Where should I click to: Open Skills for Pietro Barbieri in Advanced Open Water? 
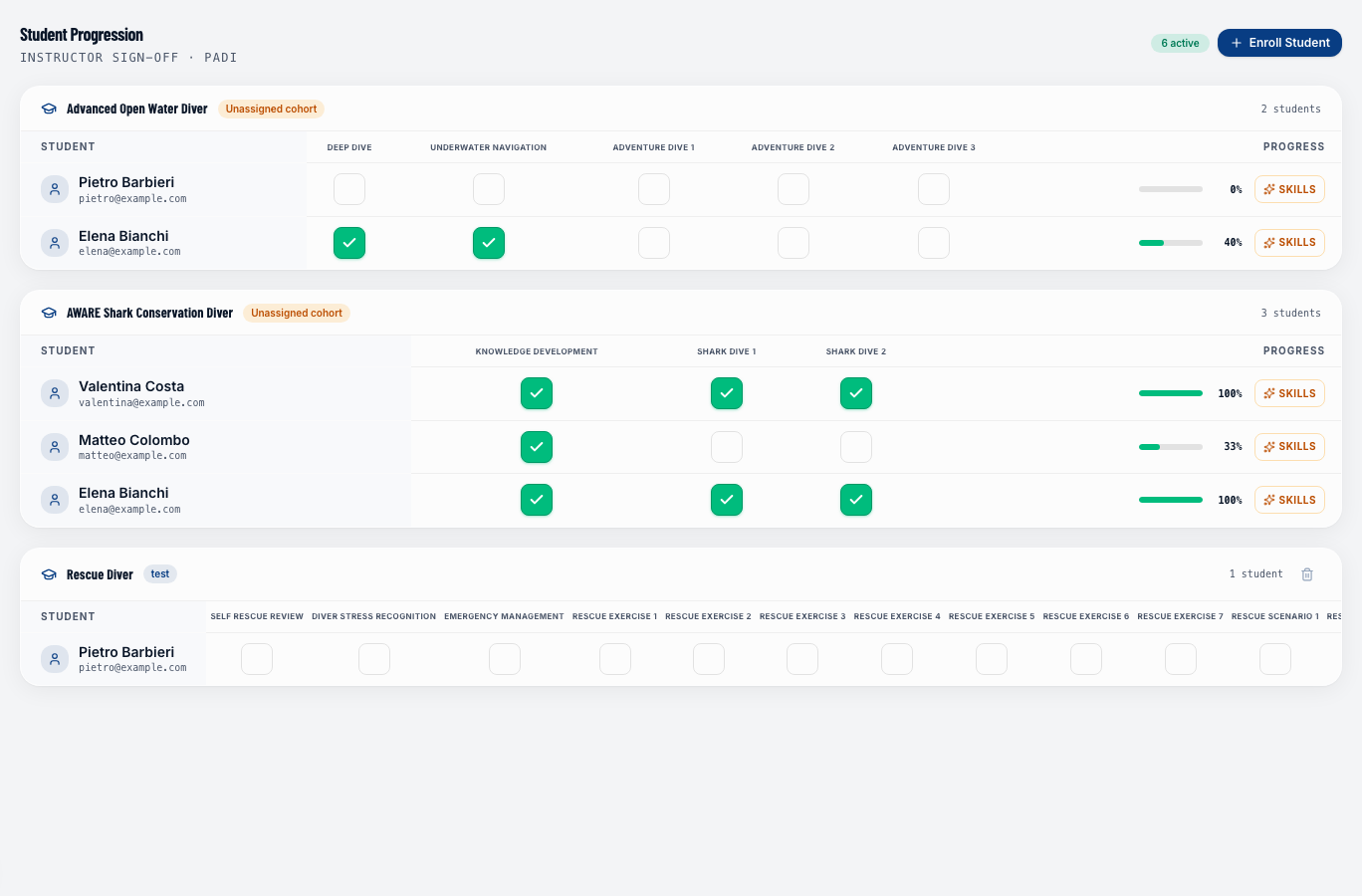(1289, 189)
